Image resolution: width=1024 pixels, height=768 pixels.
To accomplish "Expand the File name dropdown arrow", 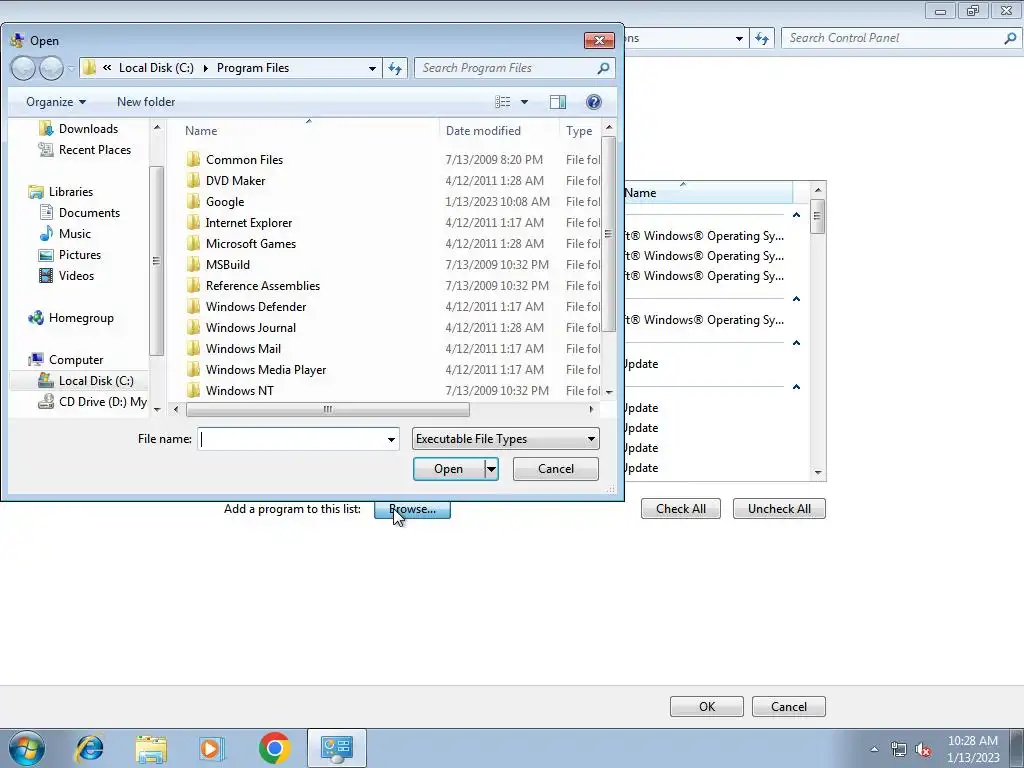I will 391,440.
